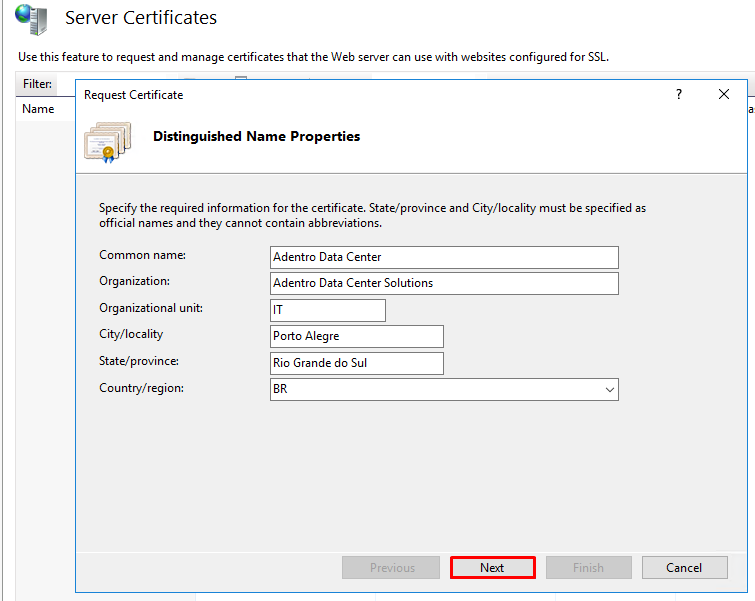Edit the State/province field
This screenshot has width=755, height=601.
coord(356,363)
